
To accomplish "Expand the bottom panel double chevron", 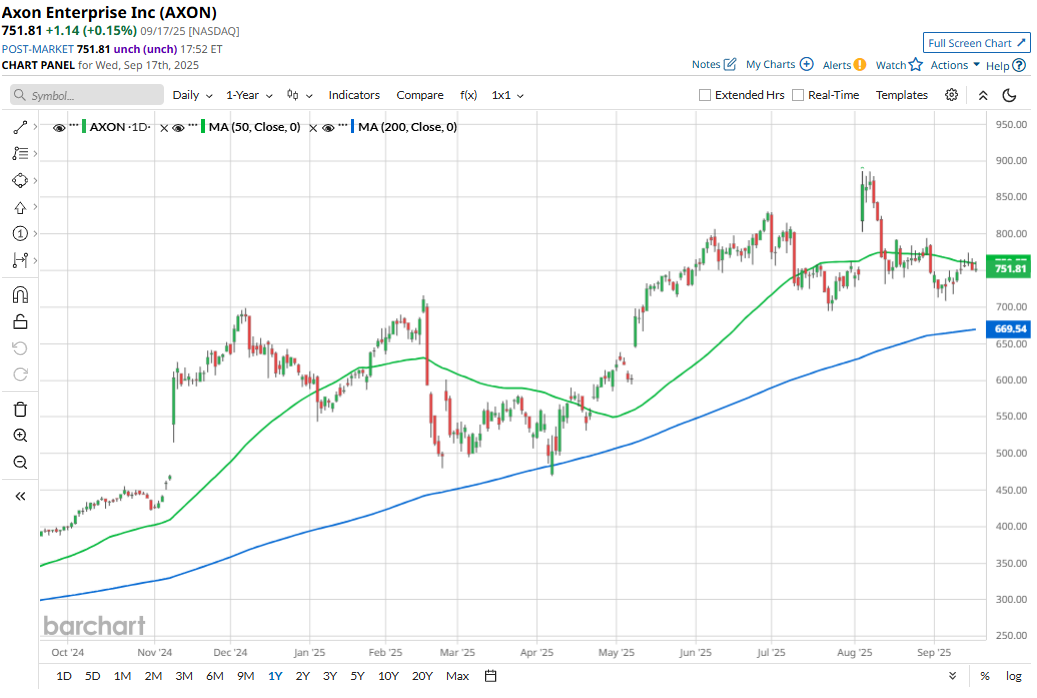I will tap(952, 676).
